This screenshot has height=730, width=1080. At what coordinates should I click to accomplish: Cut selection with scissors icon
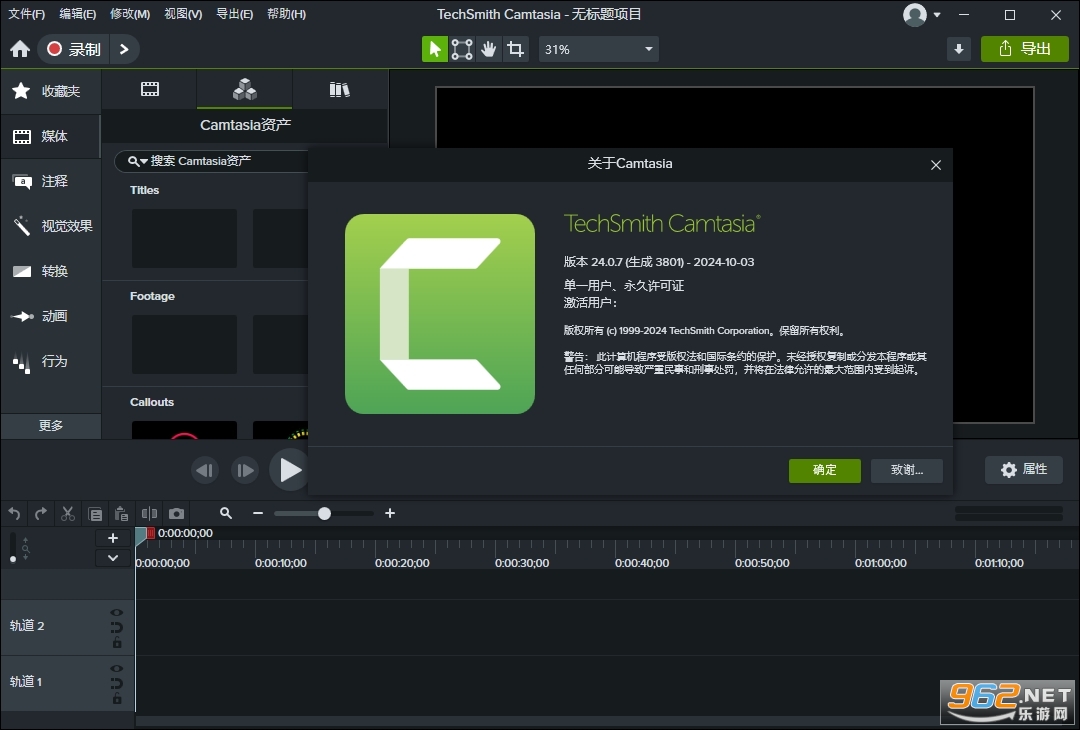tap(68, 514)
